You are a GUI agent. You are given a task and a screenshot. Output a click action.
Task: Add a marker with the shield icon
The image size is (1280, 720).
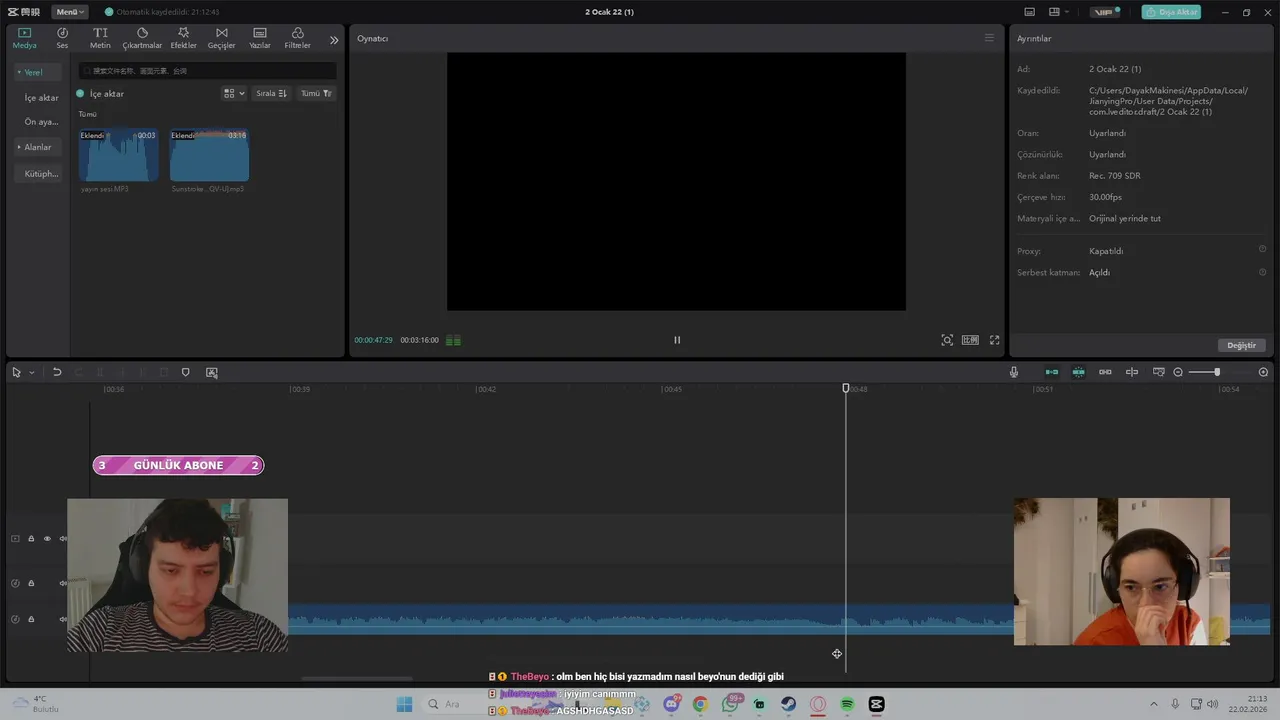click(x=185, y=372)
